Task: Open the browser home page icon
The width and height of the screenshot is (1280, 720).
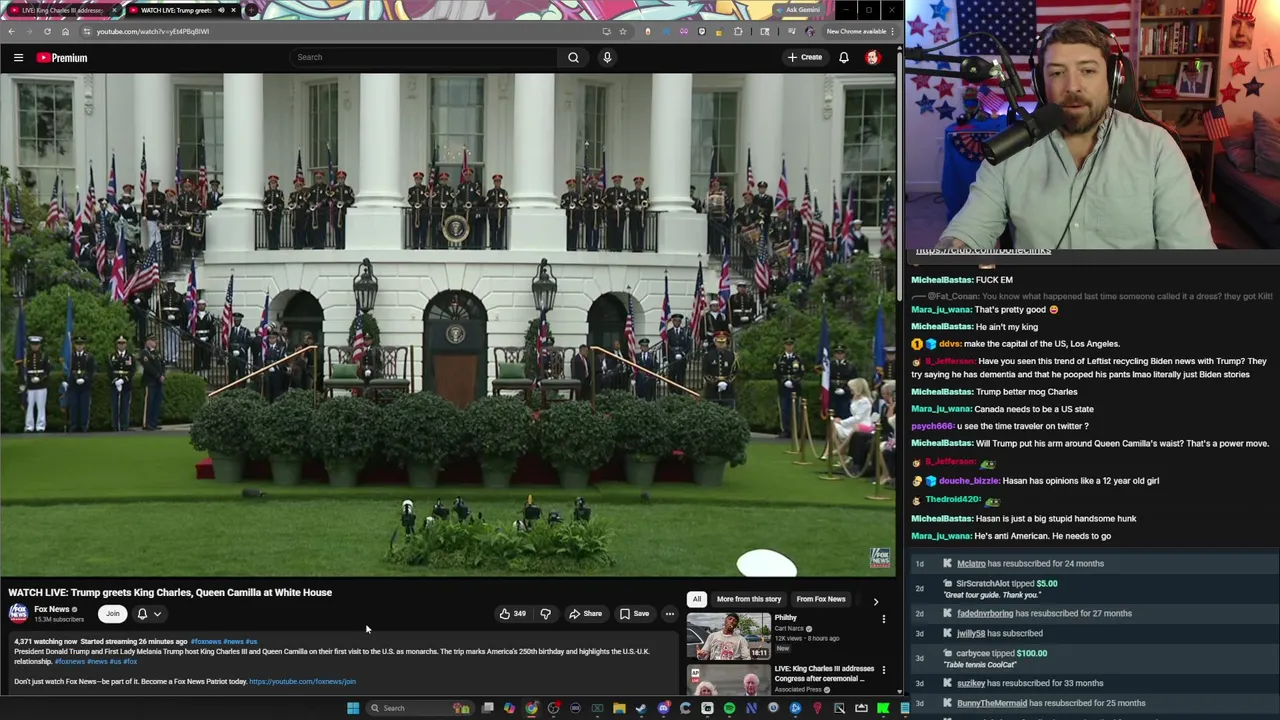Action: 65,31
